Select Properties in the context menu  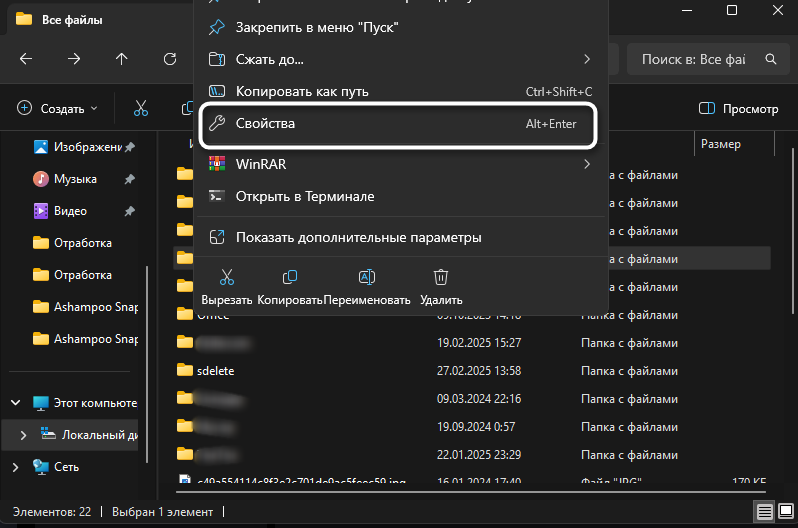[400, 123]
